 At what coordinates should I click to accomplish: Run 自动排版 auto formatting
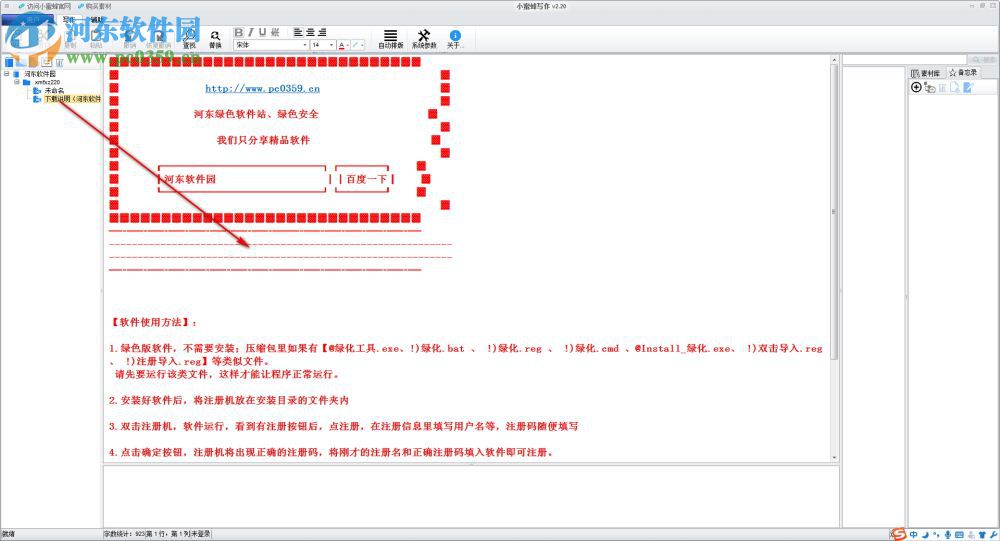click(x=390, y=39)
